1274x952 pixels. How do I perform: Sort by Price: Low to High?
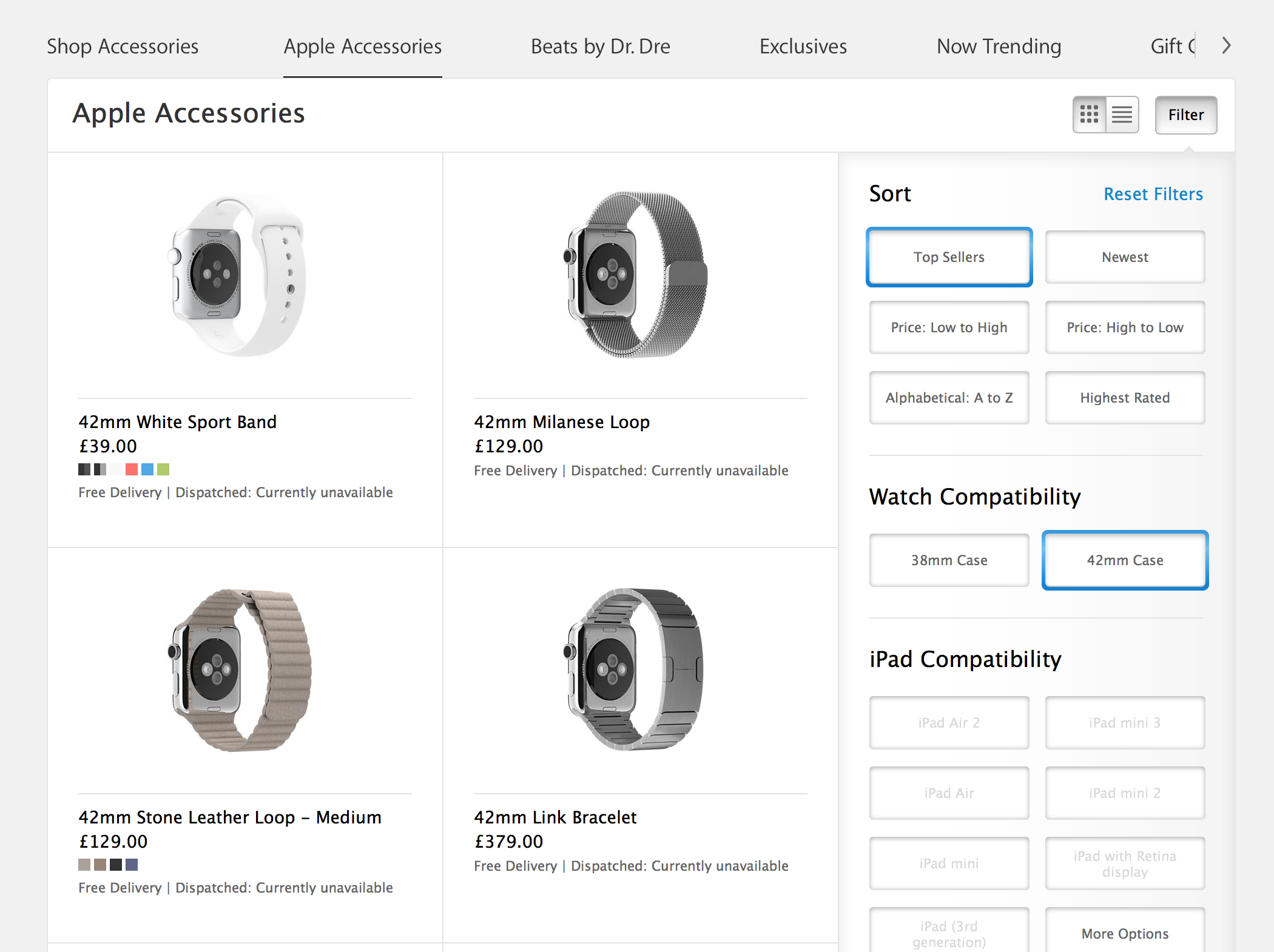pyautogui.click(x=949, y=327)
